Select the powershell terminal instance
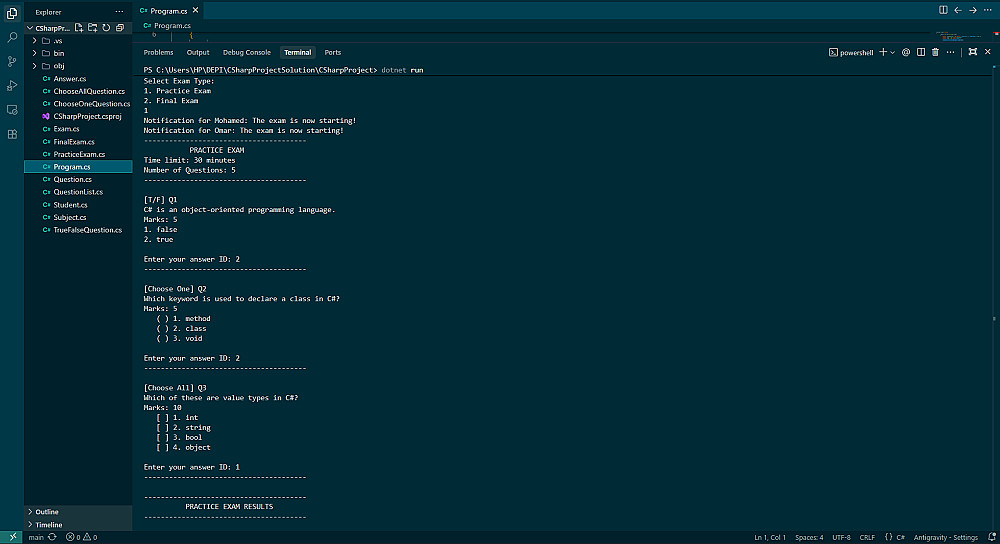Viewport: 1000px width, 544px height. 851,52
